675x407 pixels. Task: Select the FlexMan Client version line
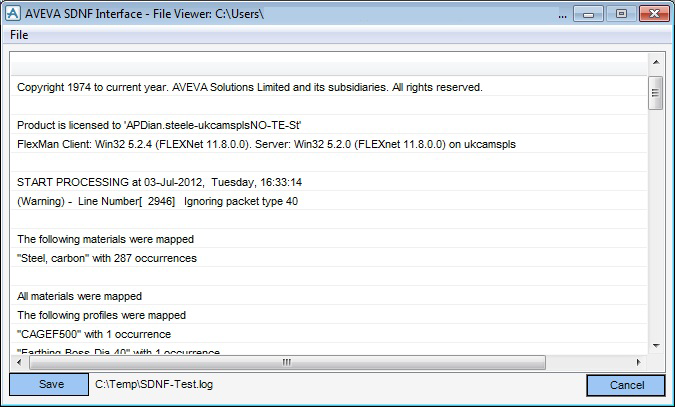point(329,144)
